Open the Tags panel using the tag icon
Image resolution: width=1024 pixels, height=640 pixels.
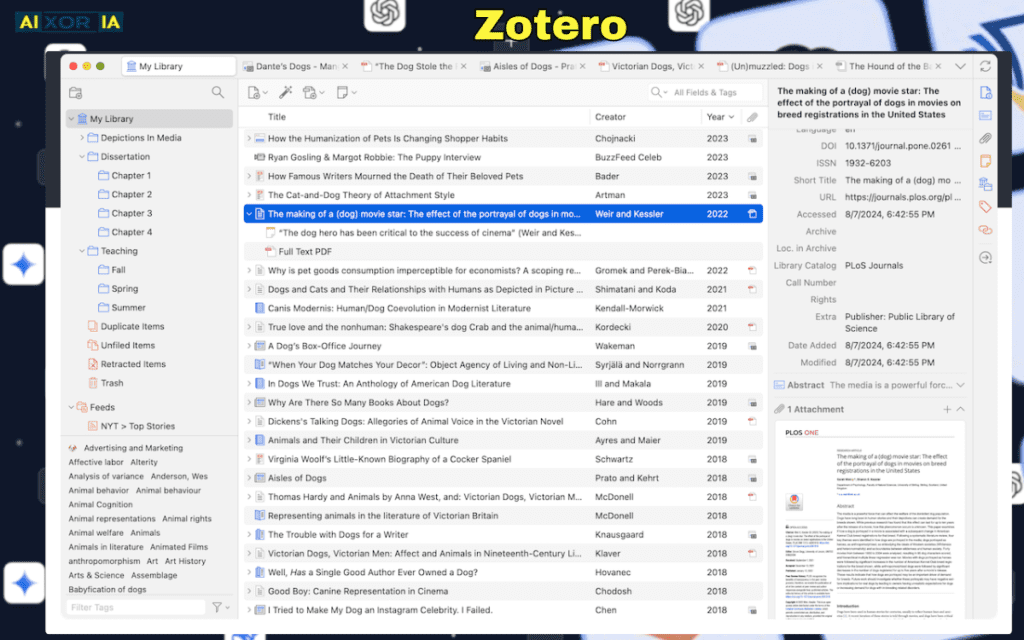click(986, 205)
